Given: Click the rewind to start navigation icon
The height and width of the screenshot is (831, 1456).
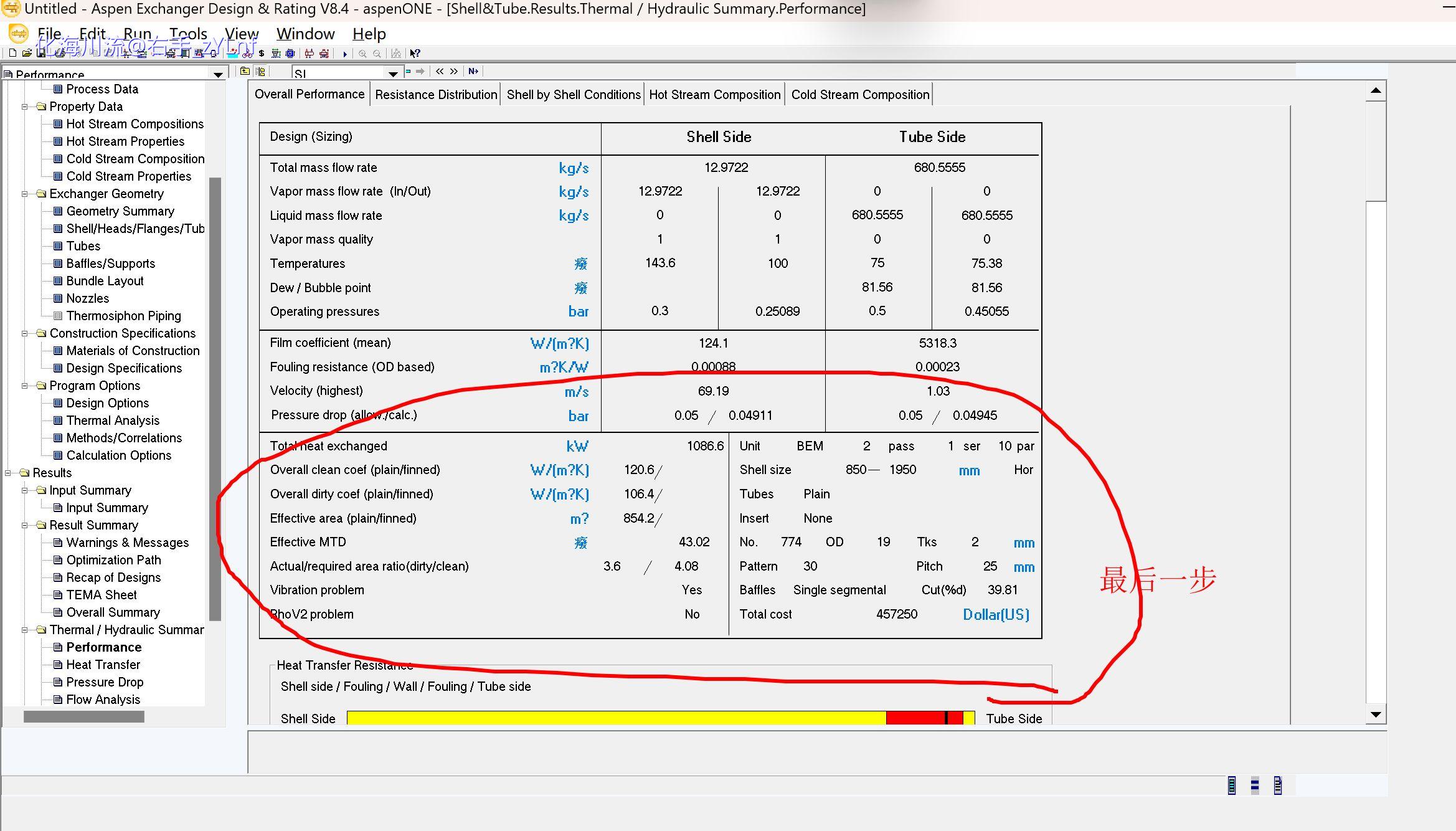Looking at the screenshot, I should click(438, 71).
